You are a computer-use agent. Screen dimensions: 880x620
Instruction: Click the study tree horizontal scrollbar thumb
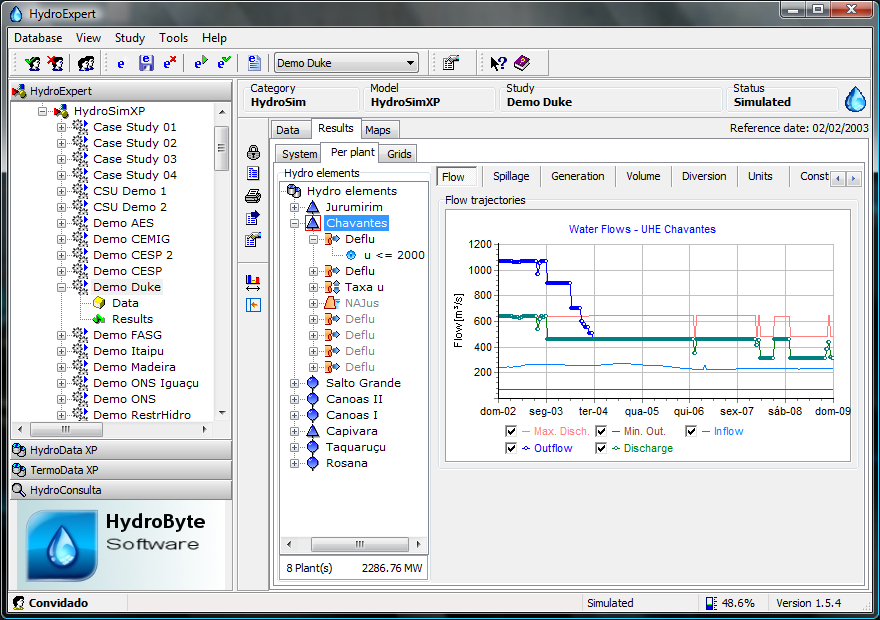[x=66, y=430]
